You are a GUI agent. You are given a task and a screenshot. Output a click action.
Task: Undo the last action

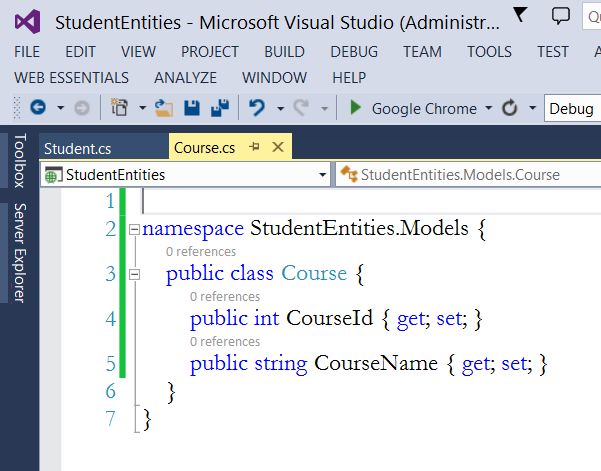click(257, 108)
